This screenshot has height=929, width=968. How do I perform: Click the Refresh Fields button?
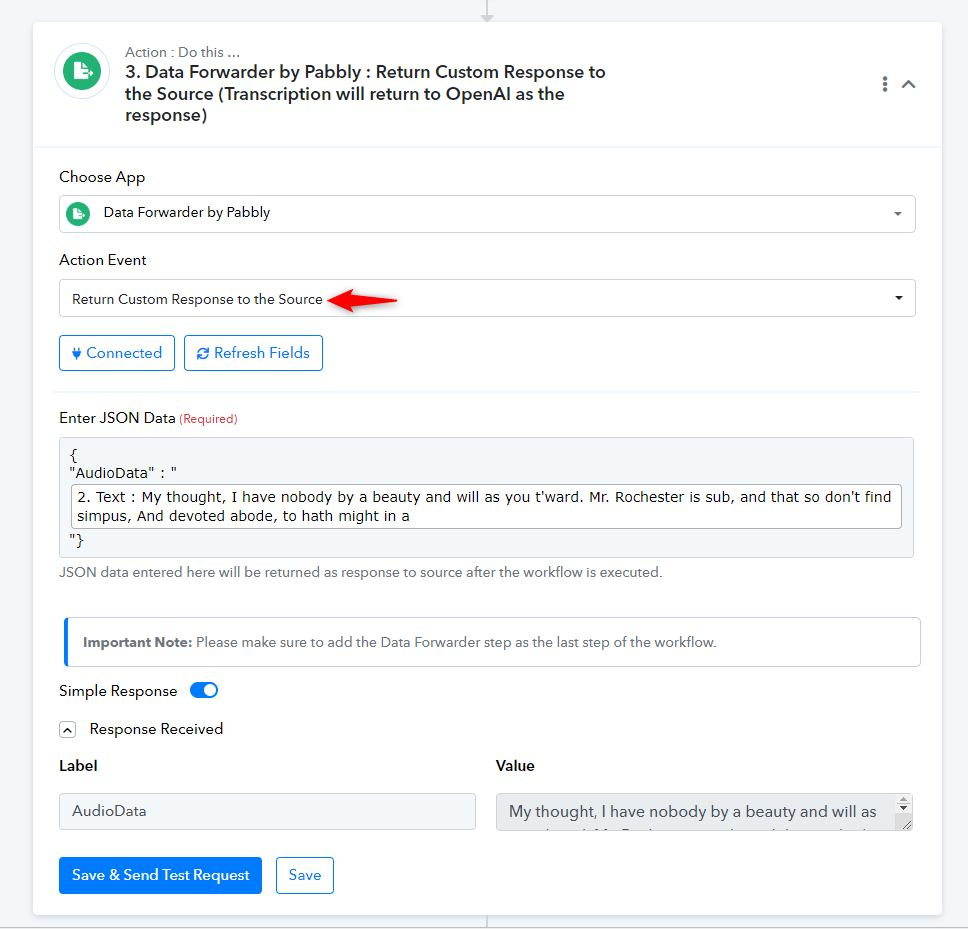pos(253,353)
